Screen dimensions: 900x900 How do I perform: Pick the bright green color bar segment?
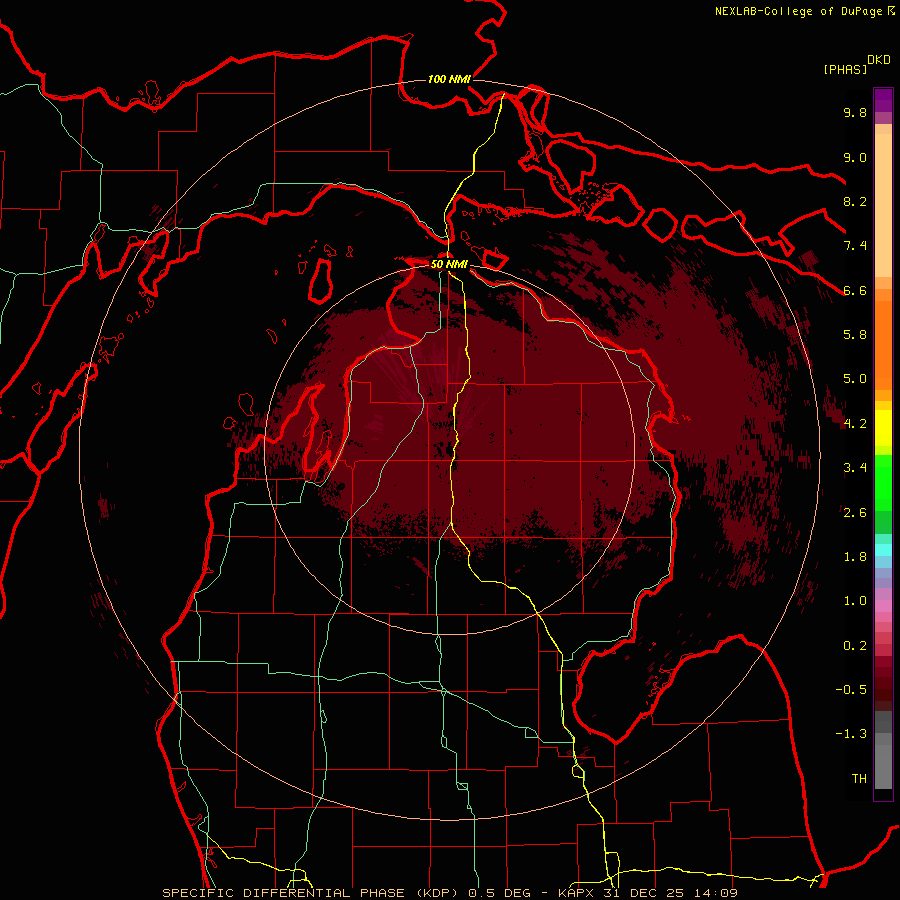pos(883,483)
